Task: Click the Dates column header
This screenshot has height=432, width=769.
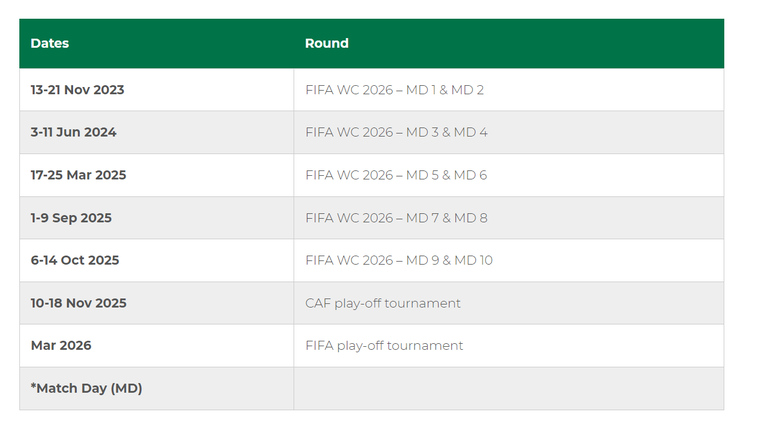Action: coord(50,44)
